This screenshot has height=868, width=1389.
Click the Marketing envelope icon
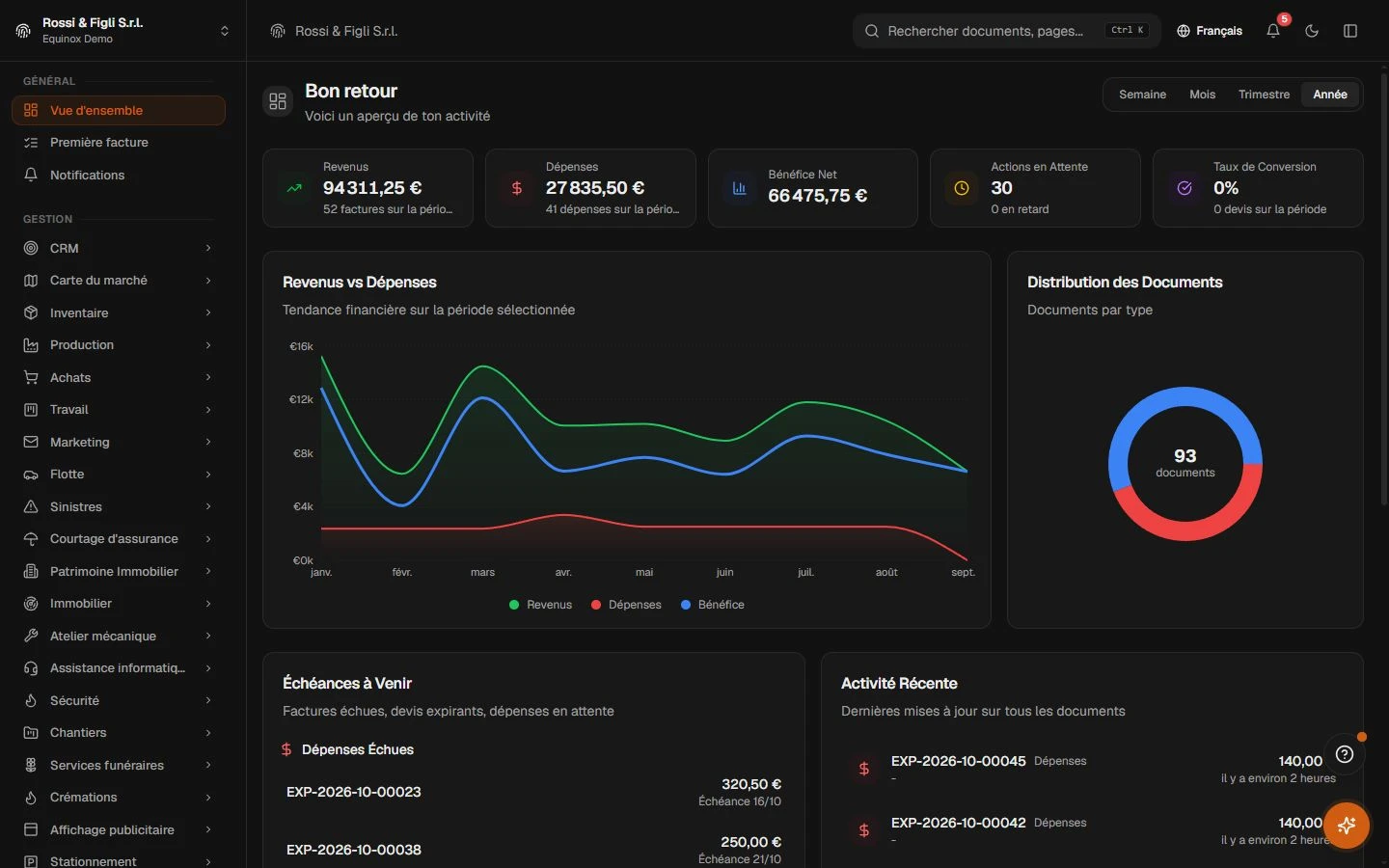coord(31,442)
